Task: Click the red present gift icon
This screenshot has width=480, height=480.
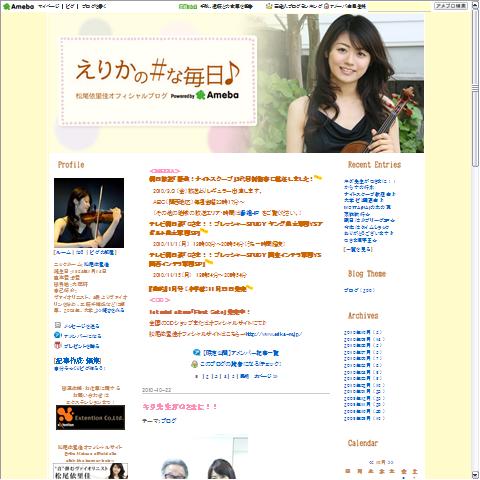Action: [58, 345]
